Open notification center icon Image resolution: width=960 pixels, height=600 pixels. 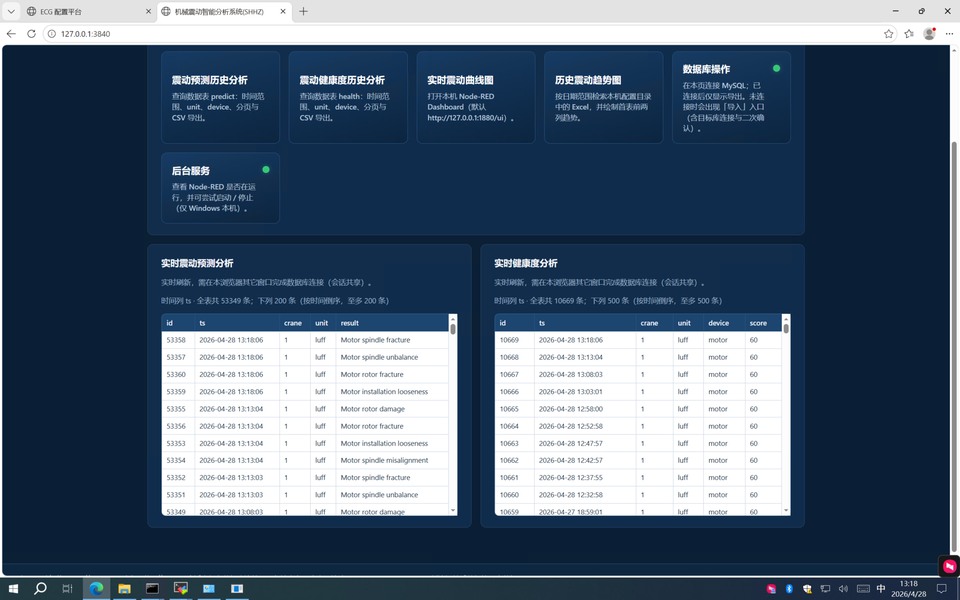coord(942,588)
